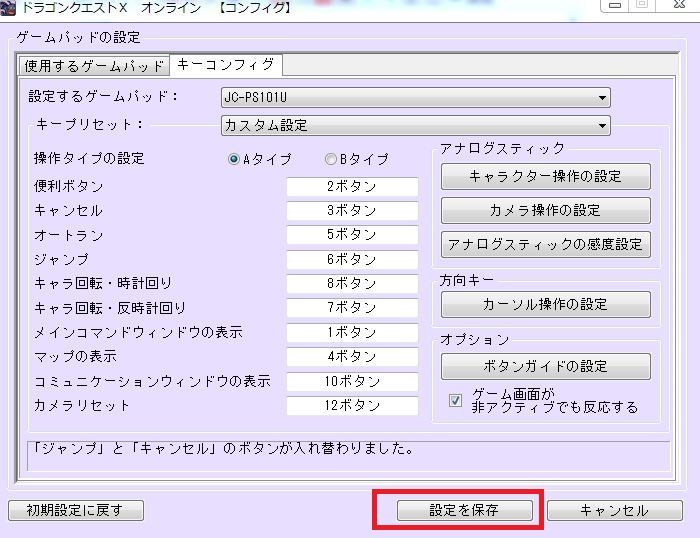Click the 方向キー group heading

click(467, 280)
